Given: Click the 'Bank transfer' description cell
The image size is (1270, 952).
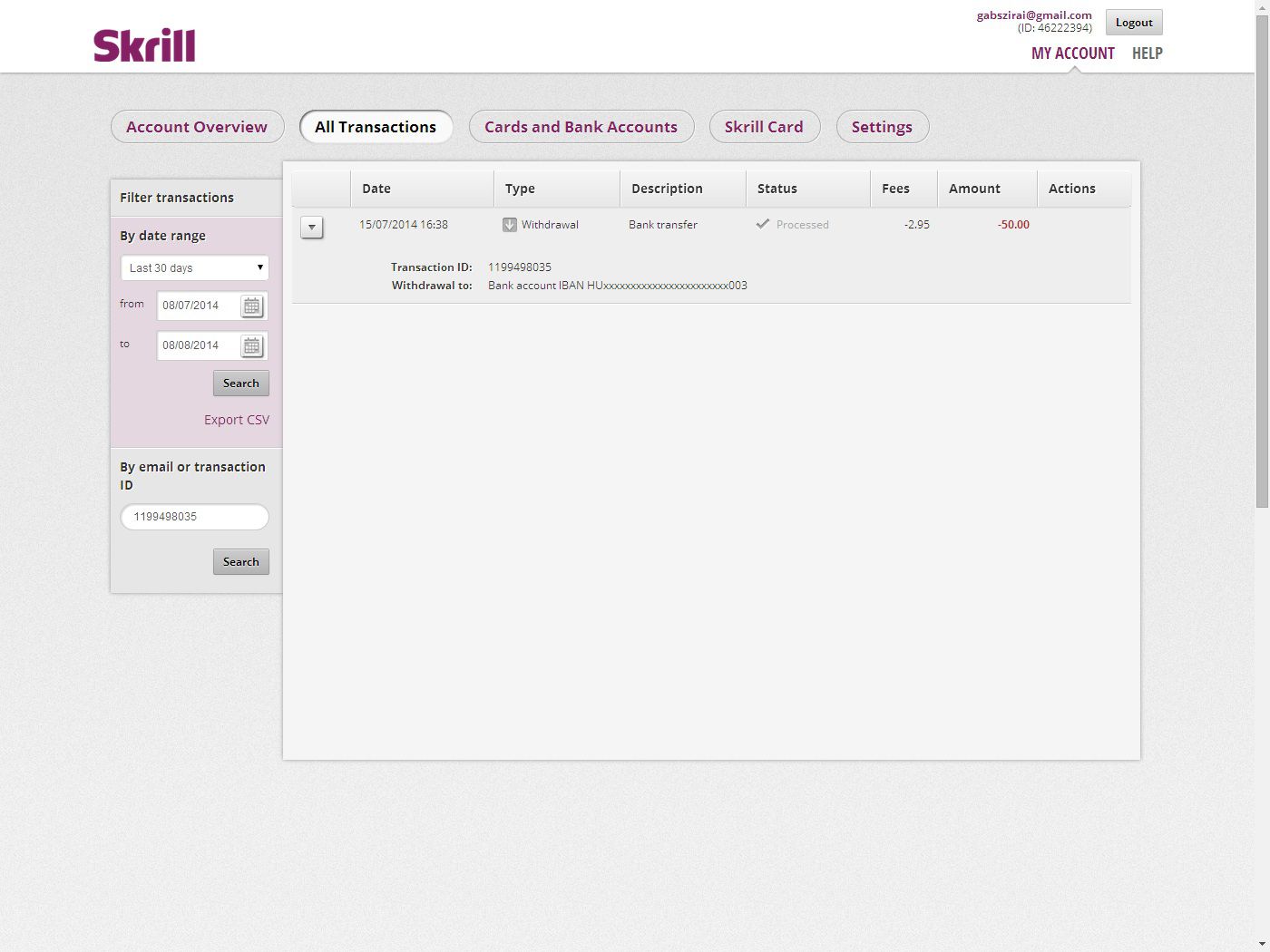Looking at the screenshot, I should (663, 225).
